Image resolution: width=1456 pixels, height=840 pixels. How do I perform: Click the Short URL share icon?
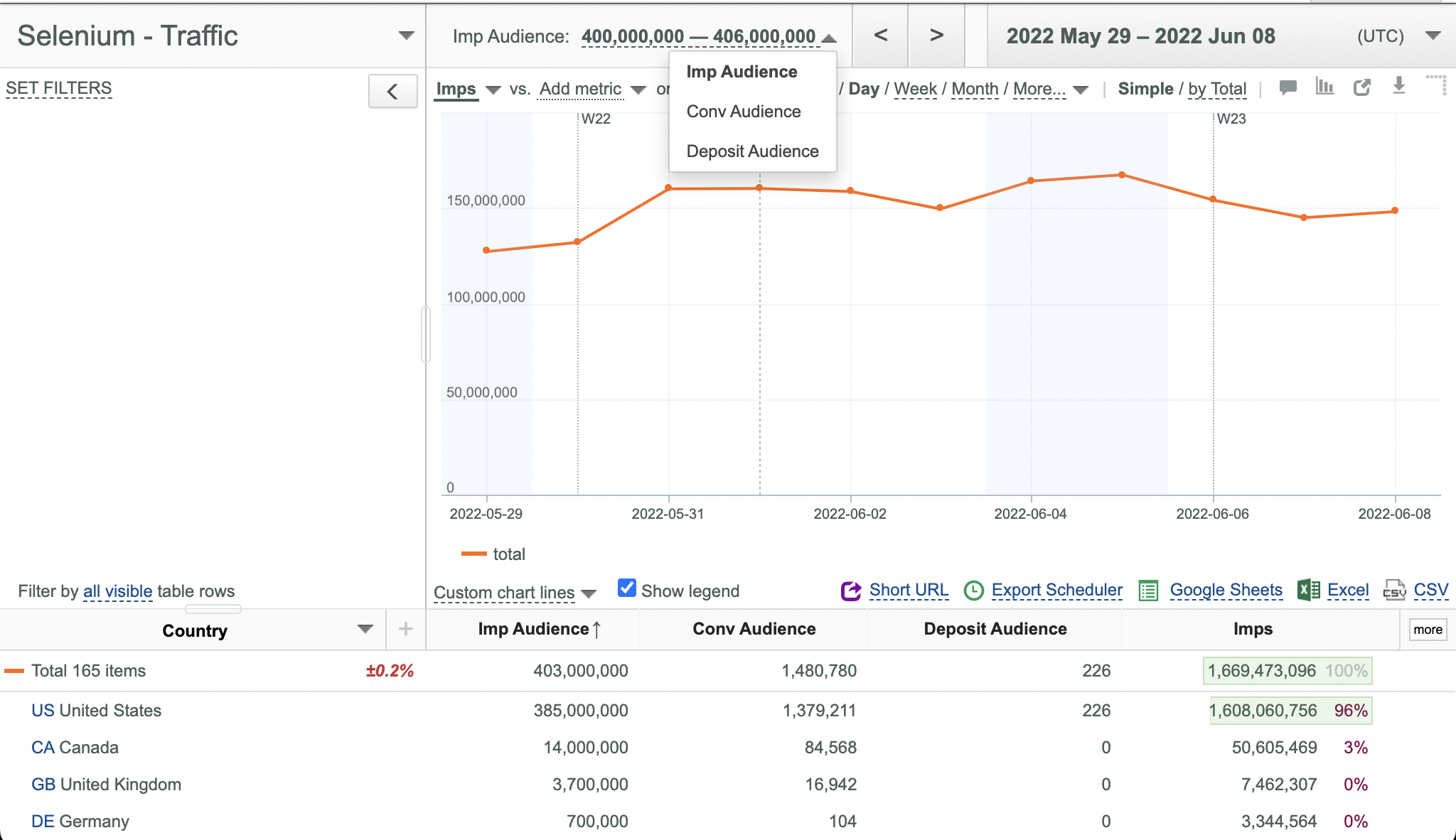tap(851, 591)
